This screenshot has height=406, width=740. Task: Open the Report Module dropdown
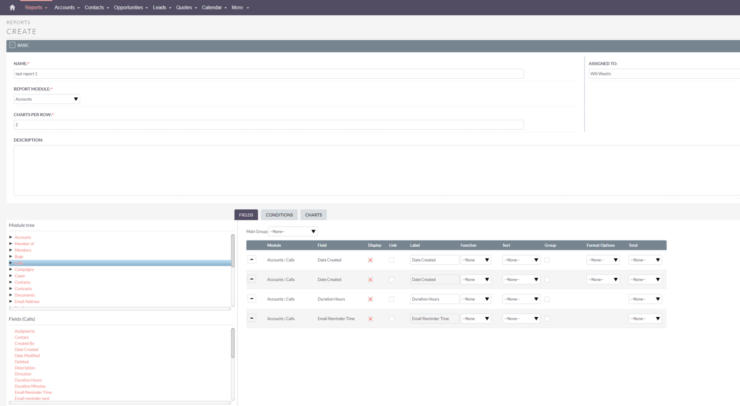pos(47,99)
